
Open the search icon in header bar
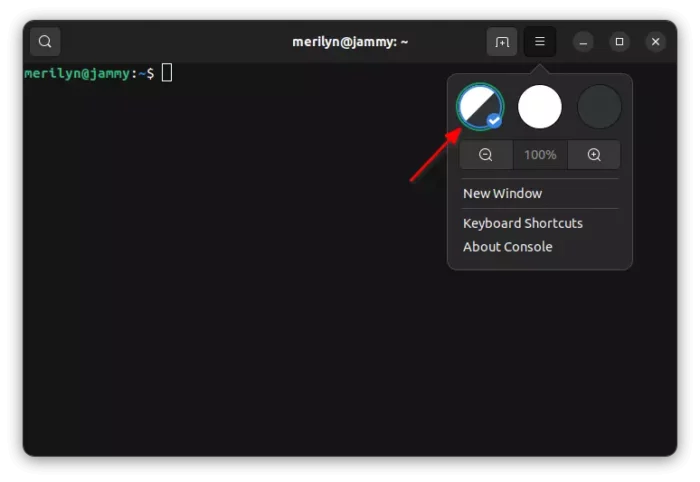coord(45,42)
